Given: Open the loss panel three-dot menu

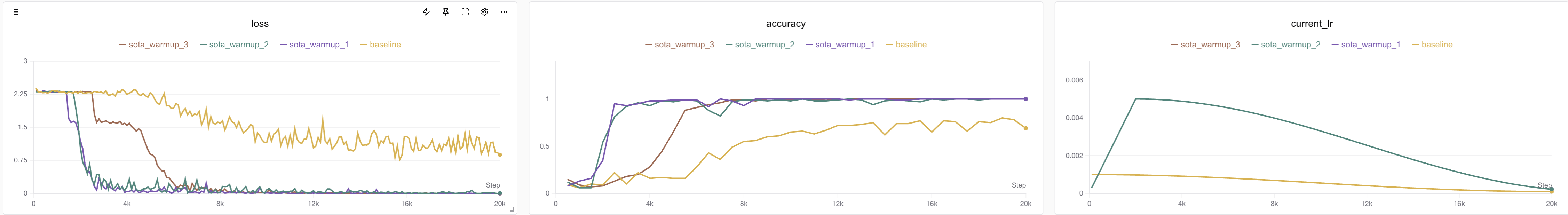Looking at the screenshot, I should tap(504, 11).
